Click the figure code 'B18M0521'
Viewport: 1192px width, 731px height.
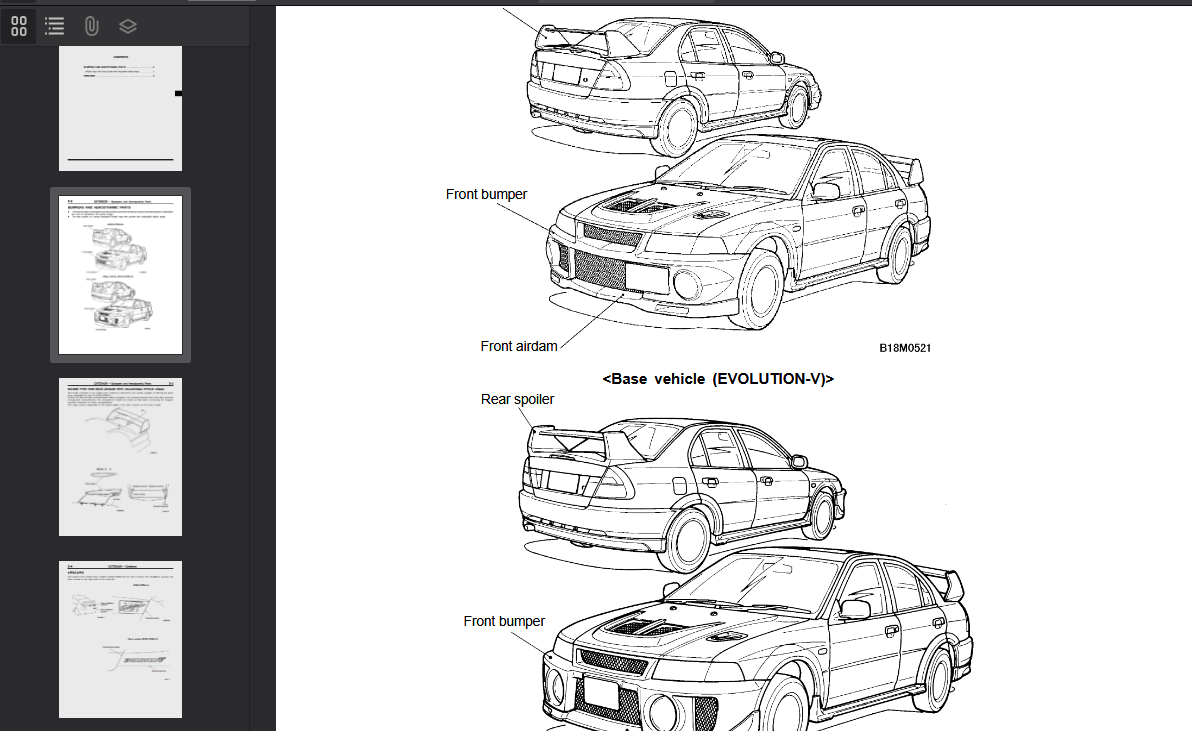(x=905, y=348)
